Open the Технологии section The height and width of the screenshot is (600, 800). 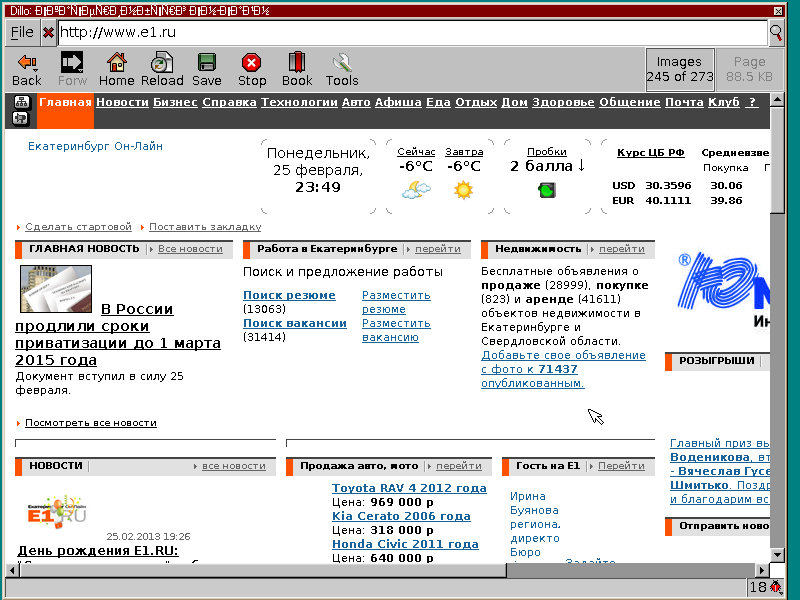point(299,102)
